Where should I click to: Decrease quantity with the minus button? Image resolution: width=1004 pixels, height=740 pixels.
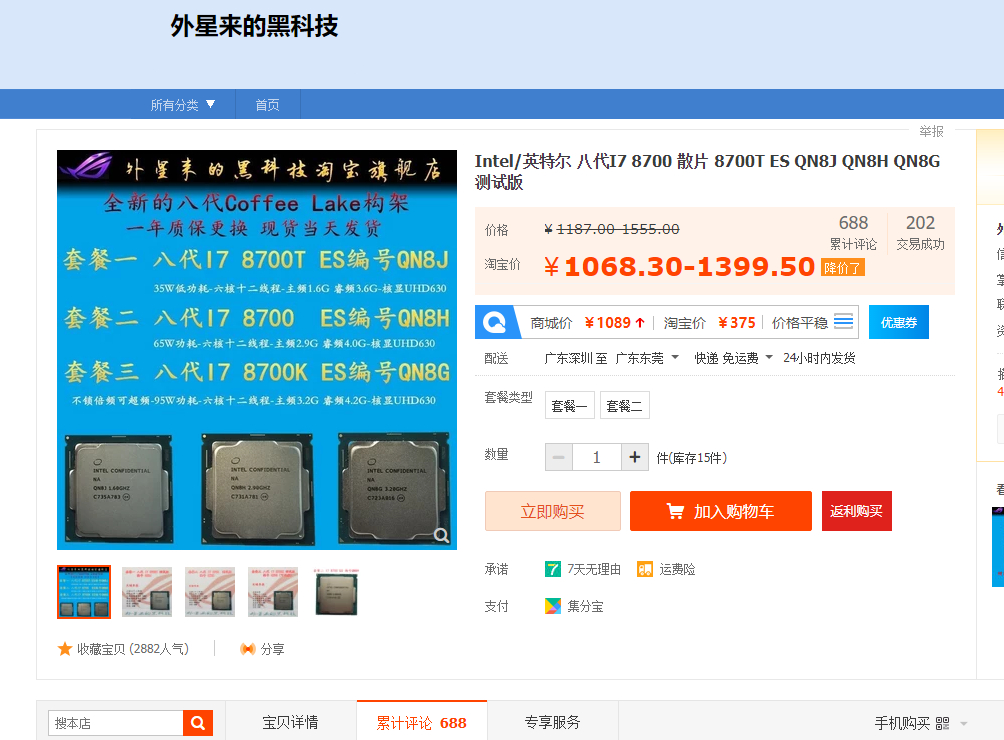click(x=558, y=457)
